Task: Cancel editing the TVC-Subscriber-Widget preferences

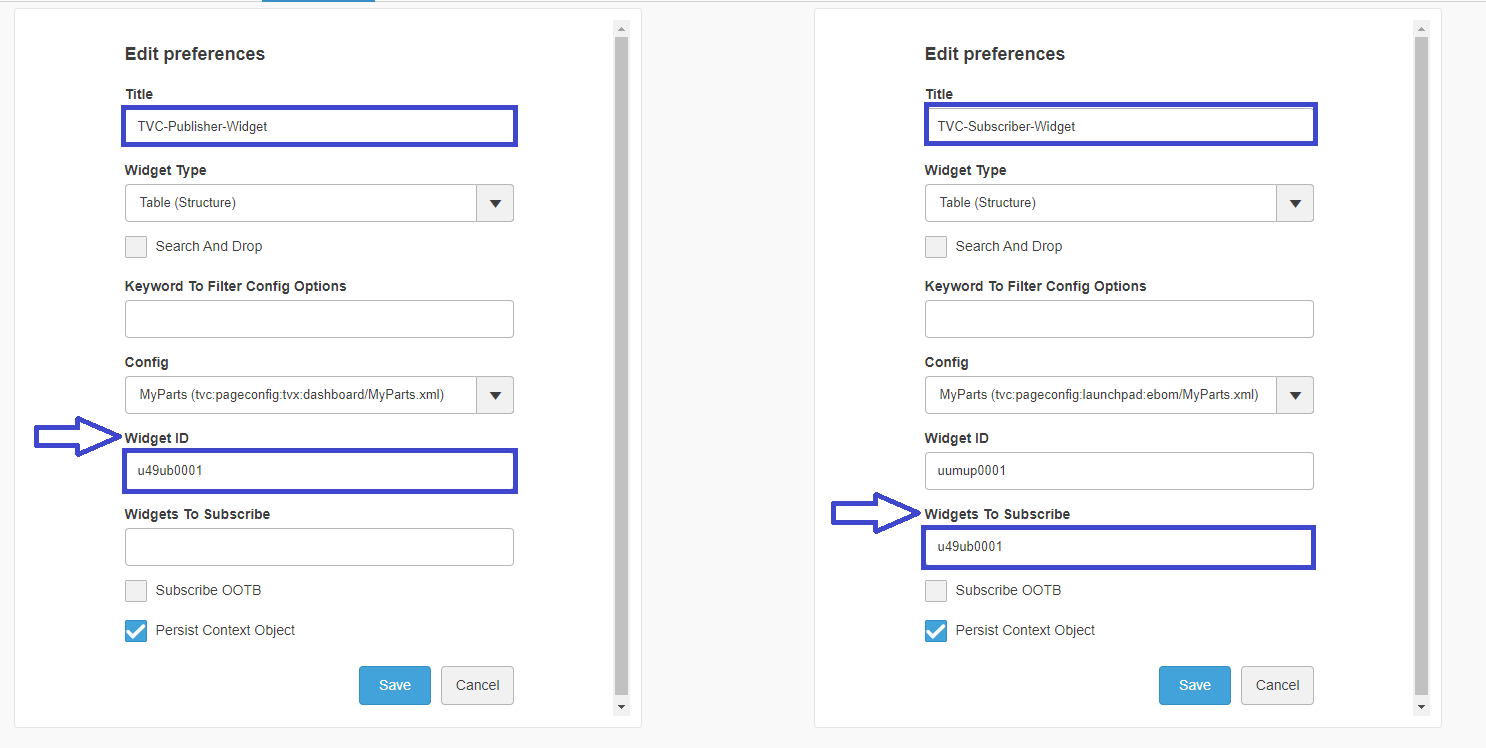Action: 1277,685
